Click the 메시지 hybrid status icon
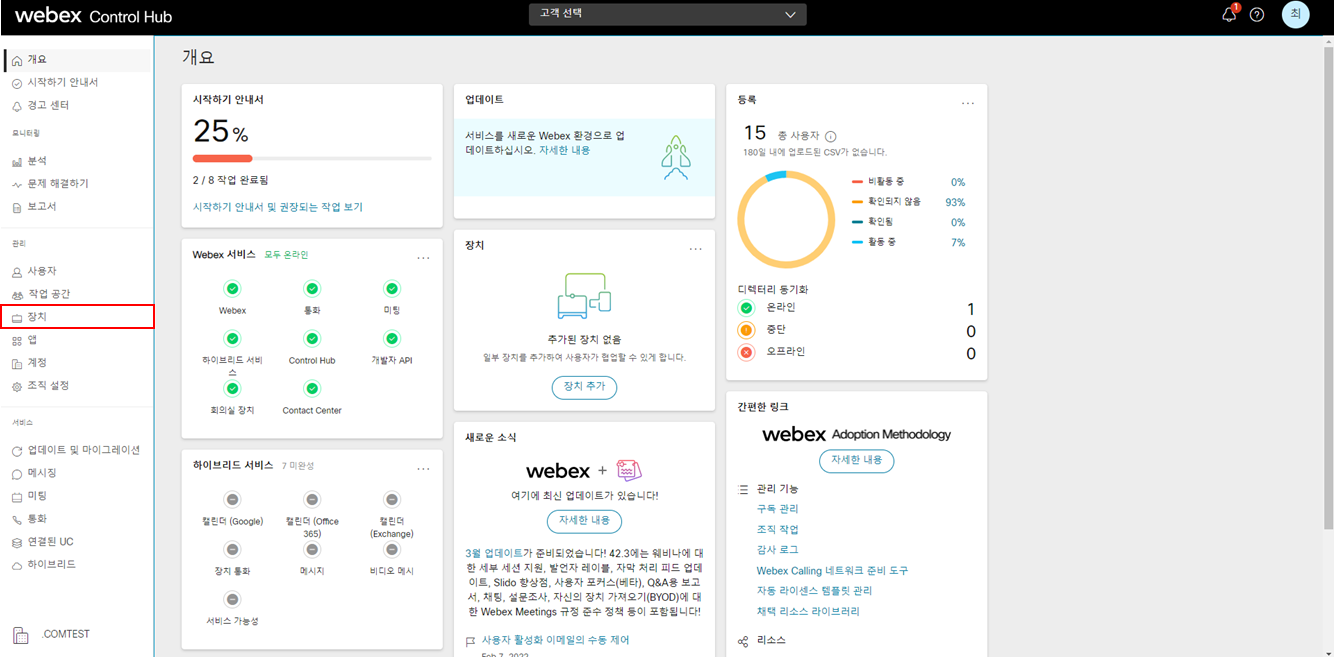Image resolution: width=1334 pixels, height=657 pixels. [312, 549]
